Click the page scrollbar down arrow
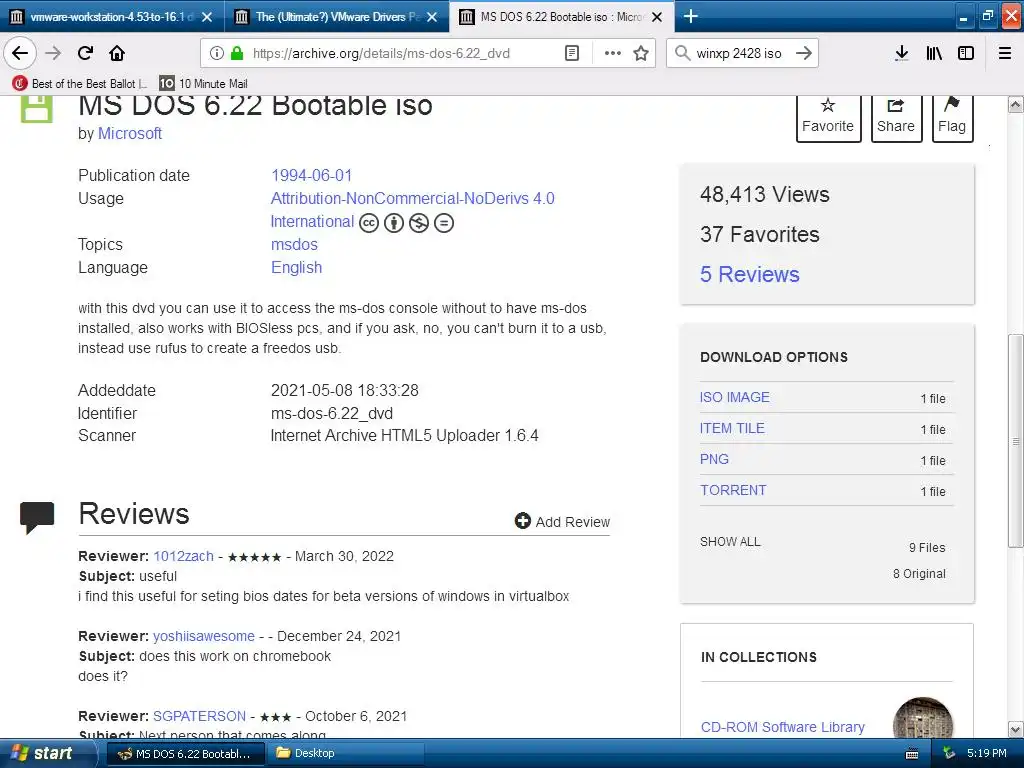Screen dimensions: 1024x768 pos(1016,729)
